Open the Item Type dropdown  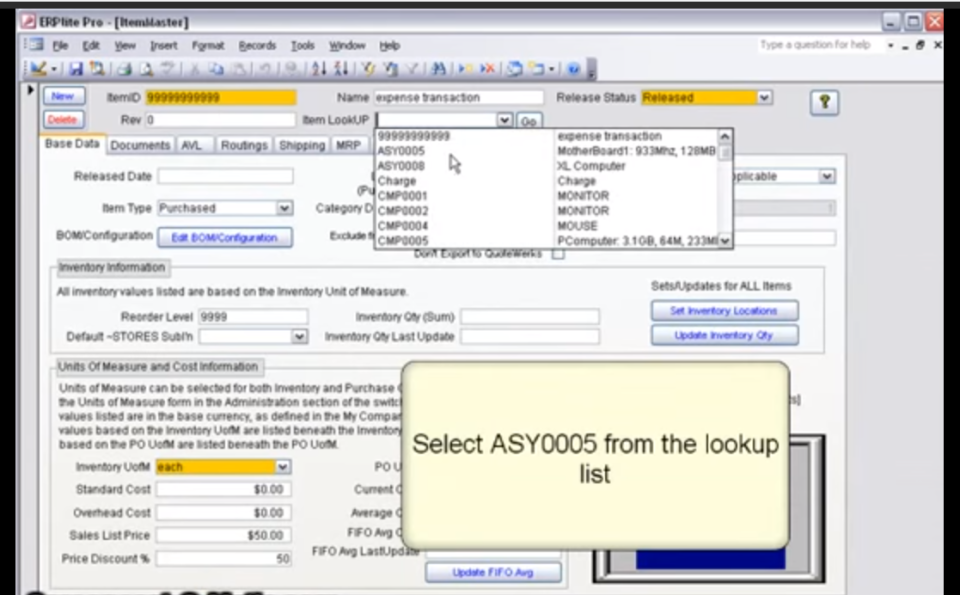click(284, 208)
